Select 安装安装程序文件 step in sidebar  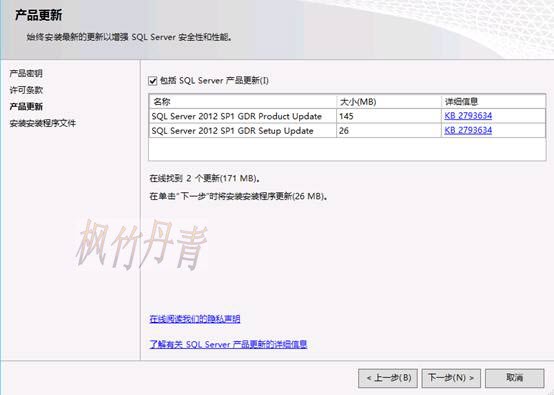[43, 123]
